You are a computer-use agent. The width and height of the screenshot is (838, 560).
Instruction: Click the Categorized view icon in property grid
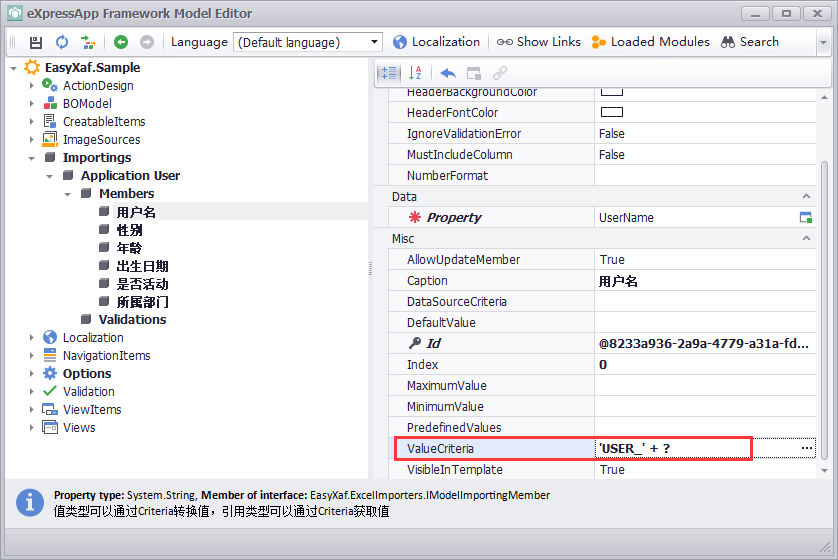[x=389, y=73]
